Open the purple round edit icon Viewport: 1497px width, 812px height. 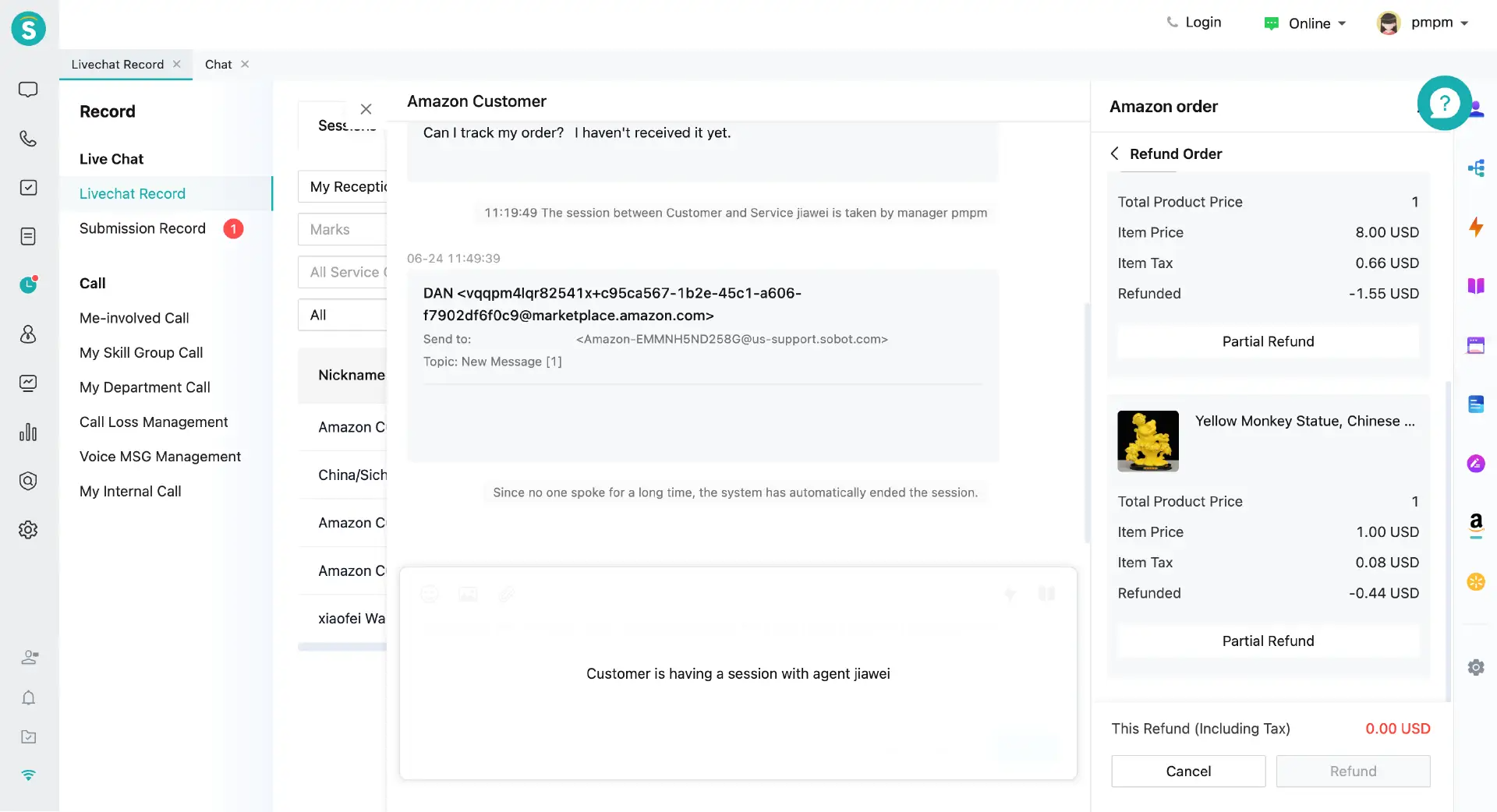[x=1476, y=464]
